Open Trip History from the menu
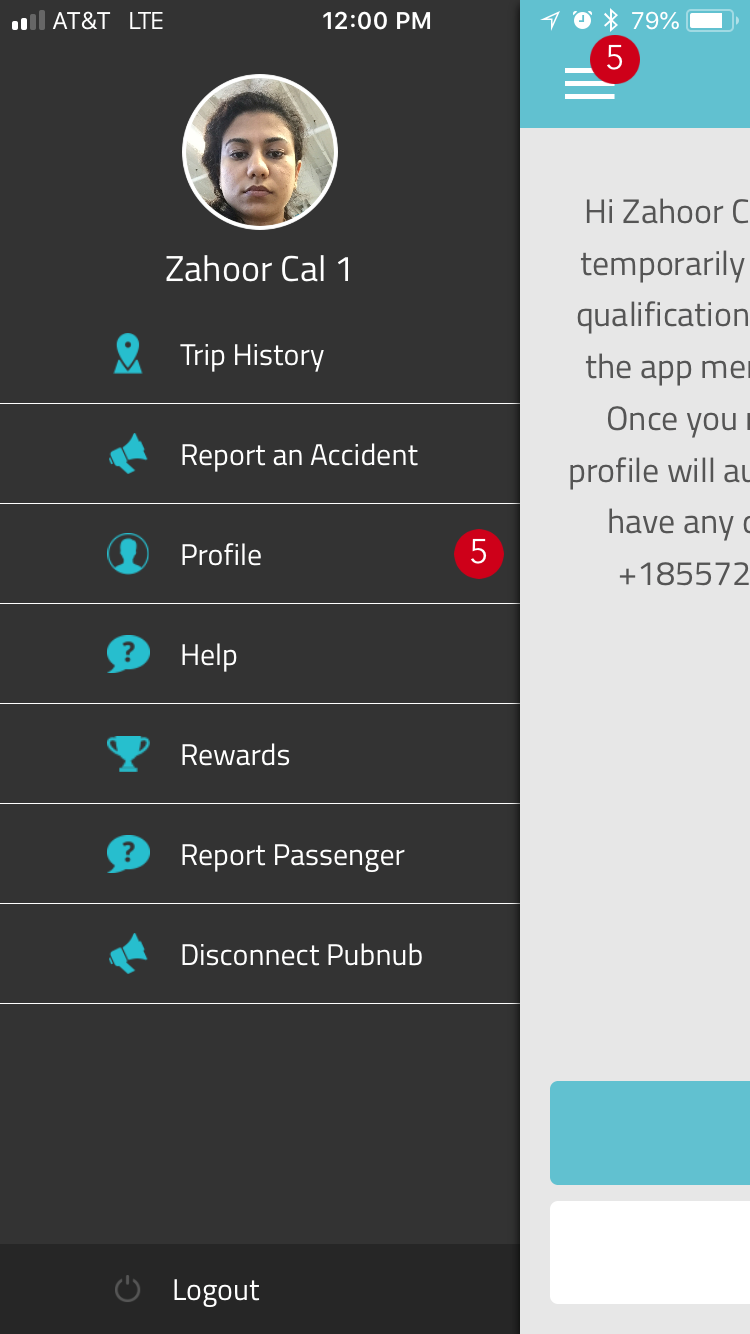The width and height of the screenshot is (750, 1334). point(260,354)
